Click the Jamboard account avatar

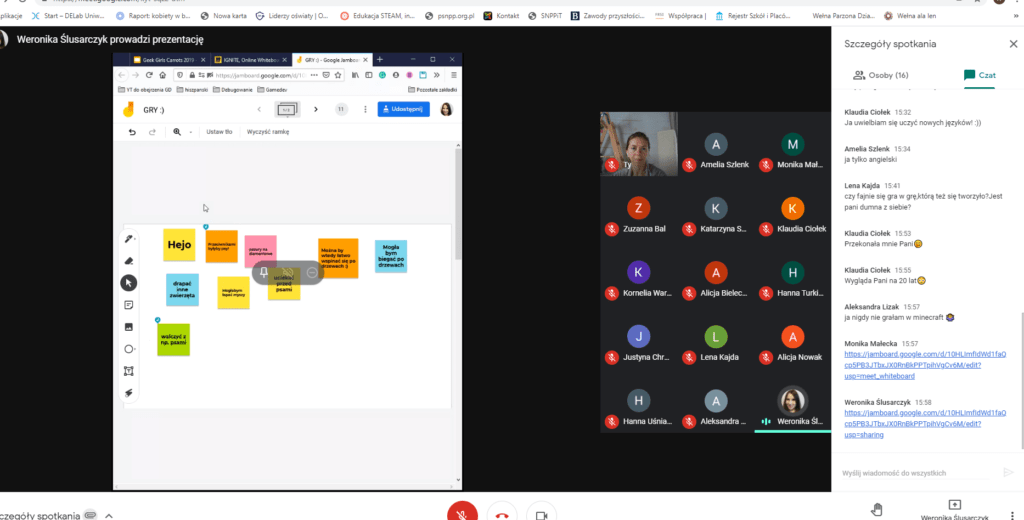coord(446,109)
